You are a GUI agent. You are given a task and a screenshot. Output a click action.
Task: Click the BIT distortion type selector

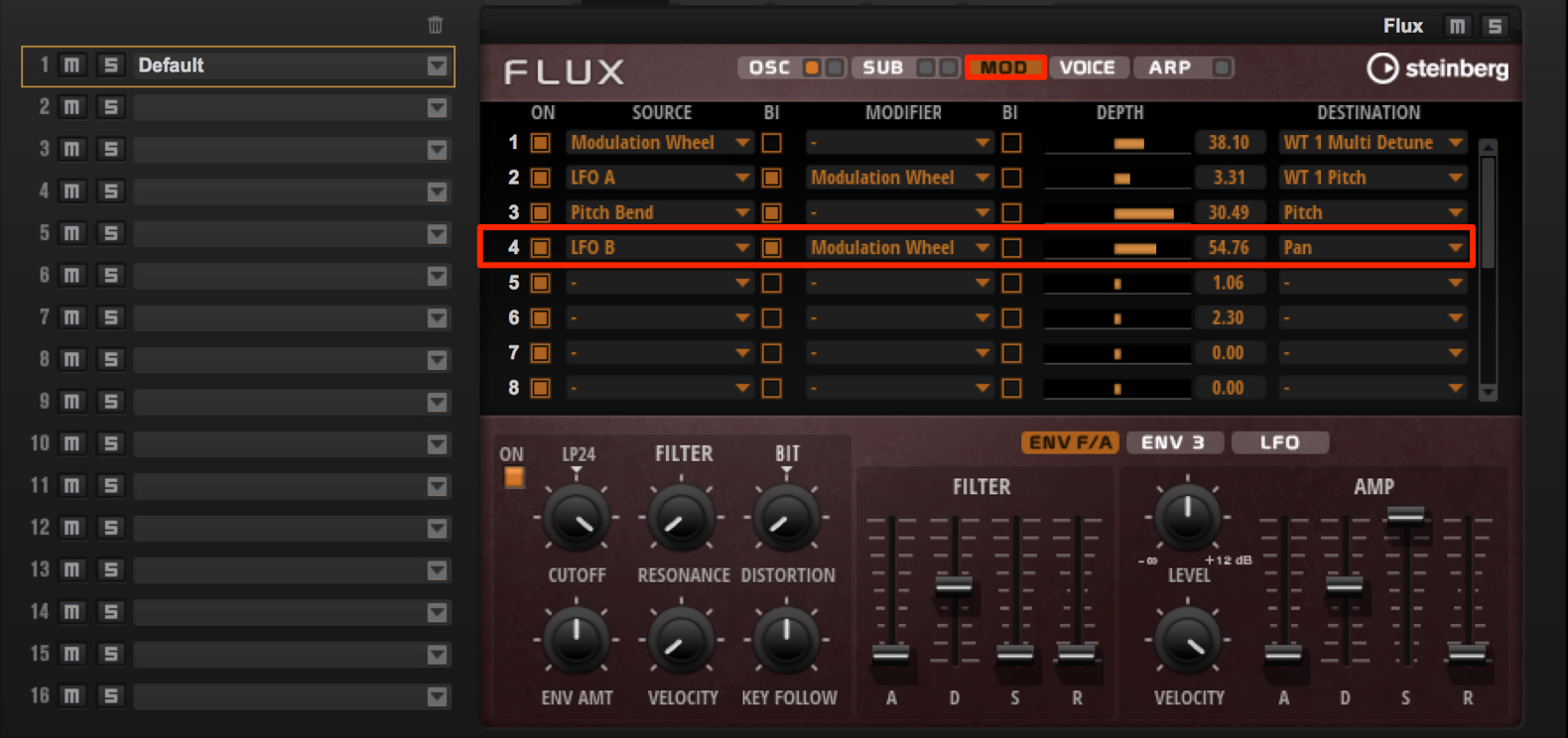787,453
